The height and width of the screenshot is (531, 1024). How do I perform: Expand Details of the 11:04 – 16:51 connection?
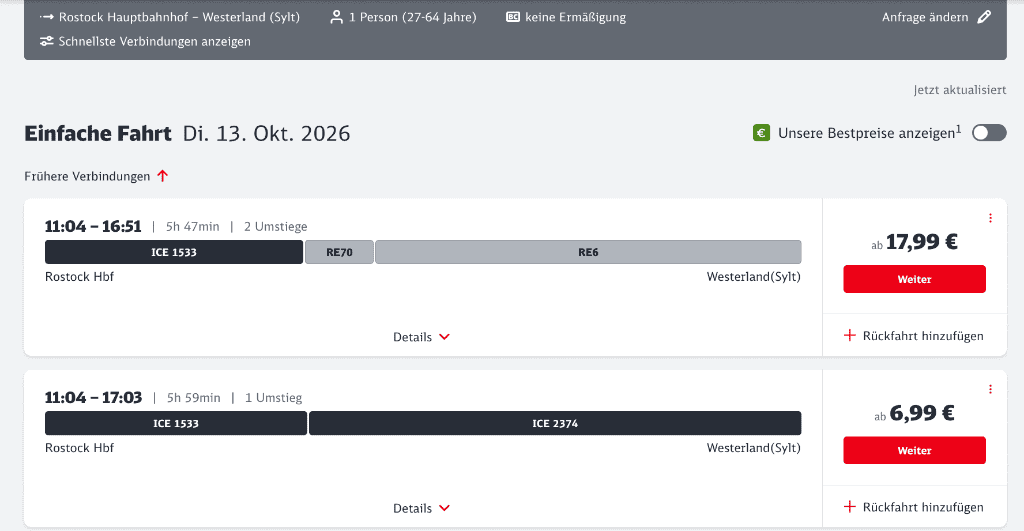coord(422,337)
